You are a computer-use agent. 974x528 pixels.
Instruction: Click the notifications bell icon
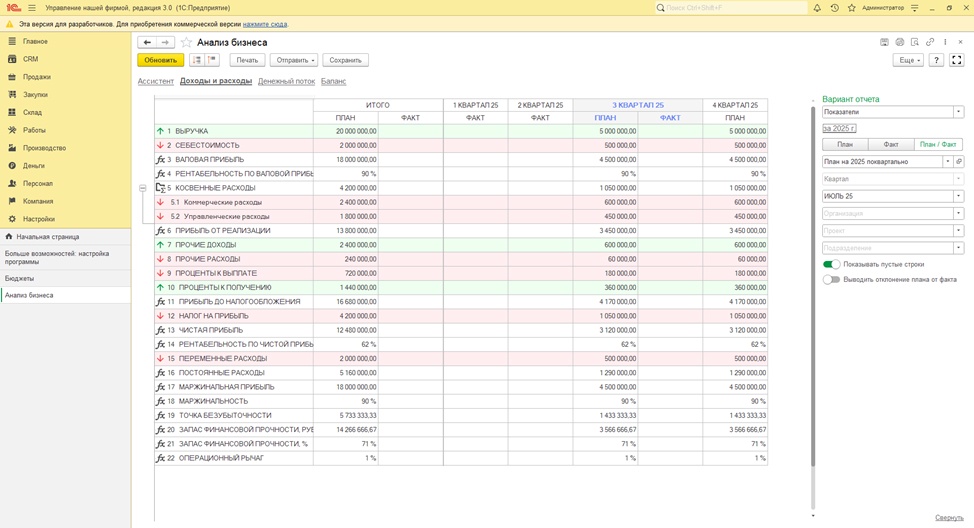point(817,8)
